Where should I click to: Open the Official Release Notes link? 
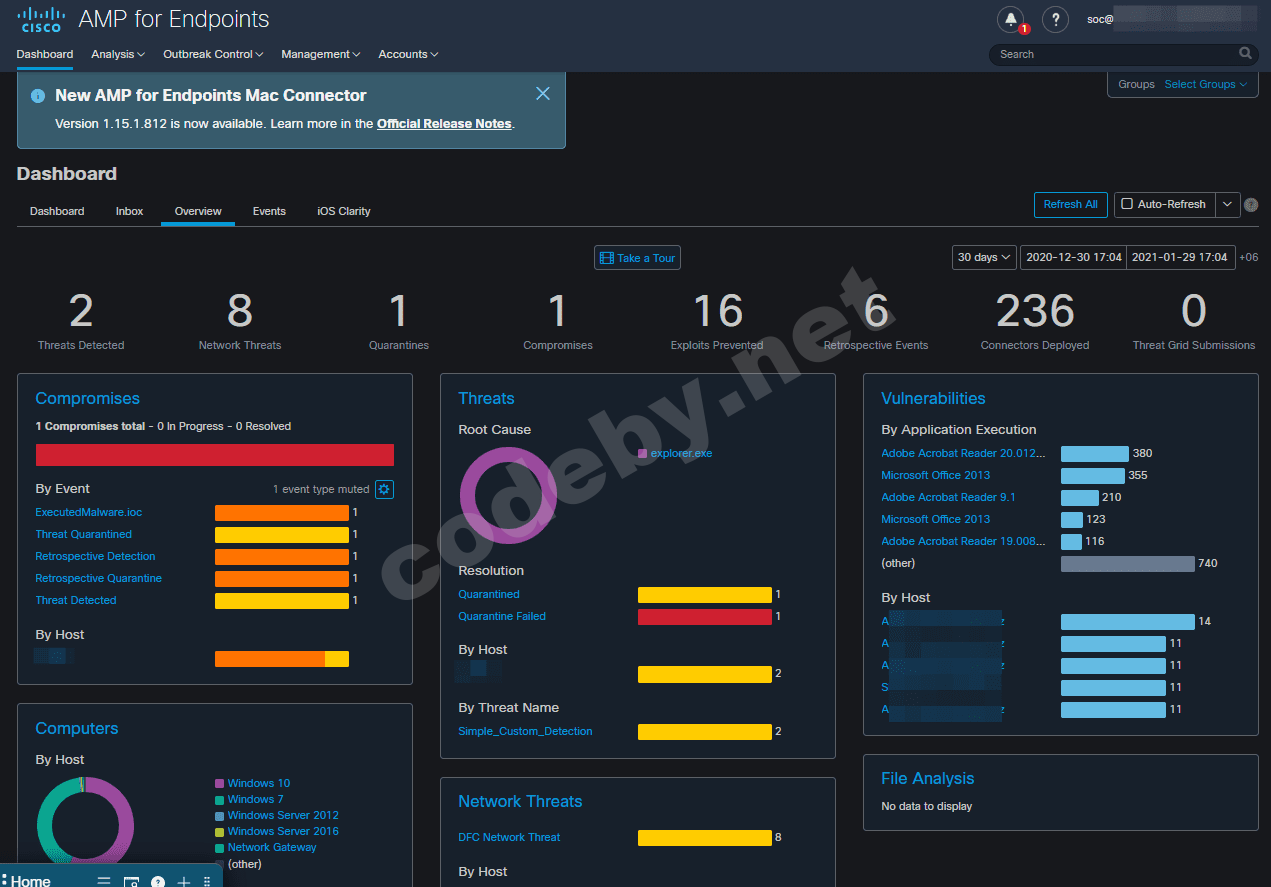(444, 124)
